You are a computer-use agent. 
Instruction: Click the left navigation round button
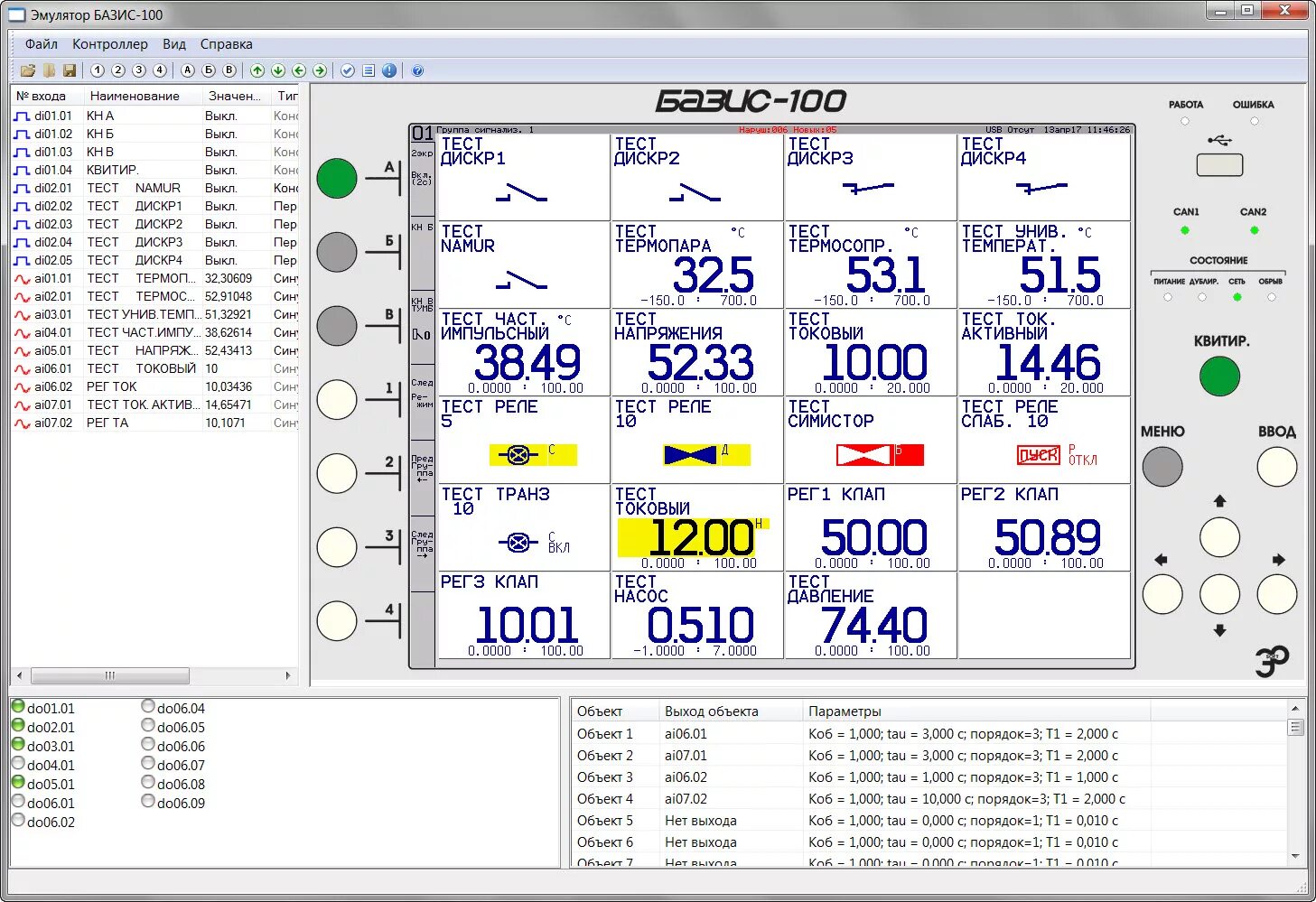[1162, 595]
